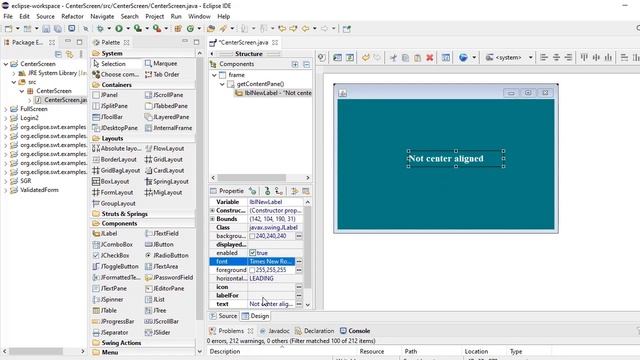640x360 pixels.
Task: Open the Declaration tab
Action: click(314, 331)
